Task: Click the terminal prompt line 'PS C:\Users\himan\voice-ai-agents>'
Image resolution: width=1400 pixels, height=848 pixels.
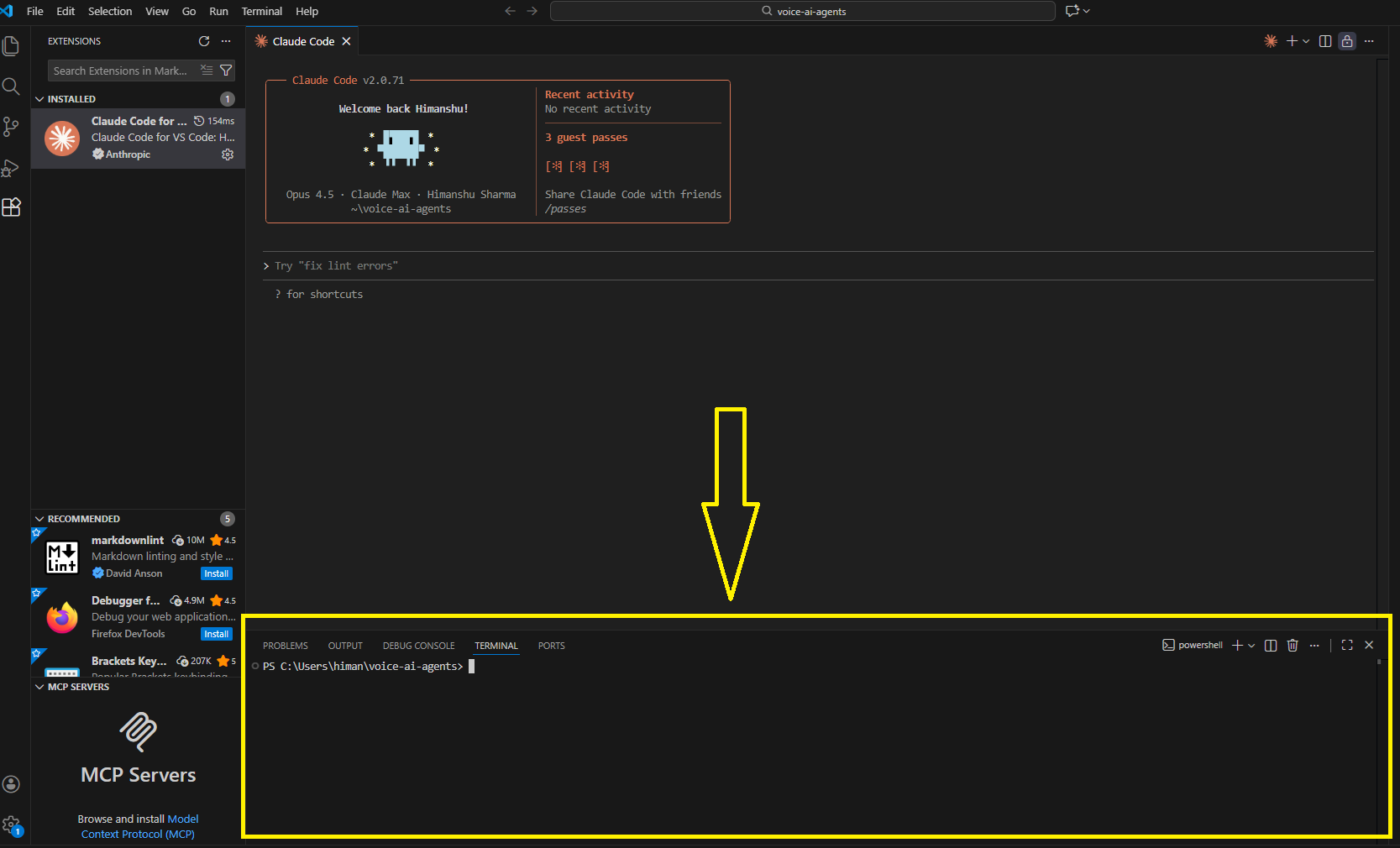Action: coord(363,667)
